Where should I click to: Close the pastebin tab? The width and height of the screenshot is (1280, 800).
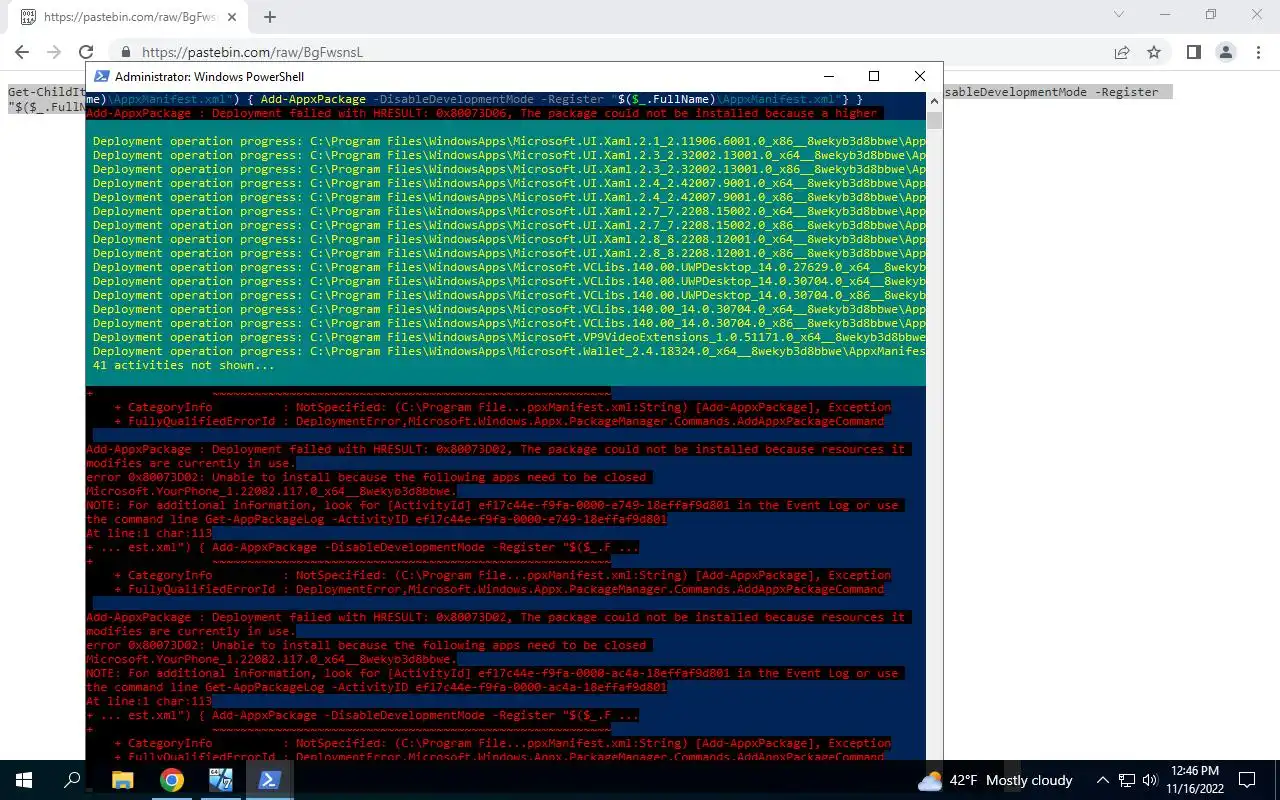click(x=232, y=17)
